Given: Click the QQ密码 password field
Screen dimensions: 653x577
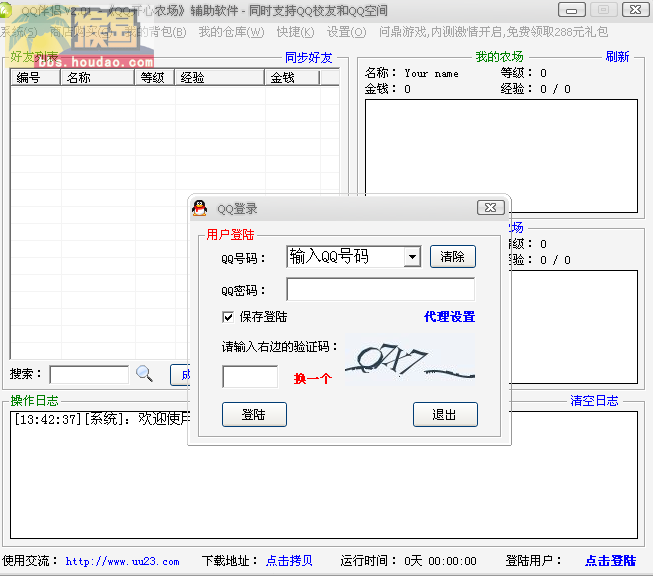Looking at the screenshot, I should click(380, 289).
